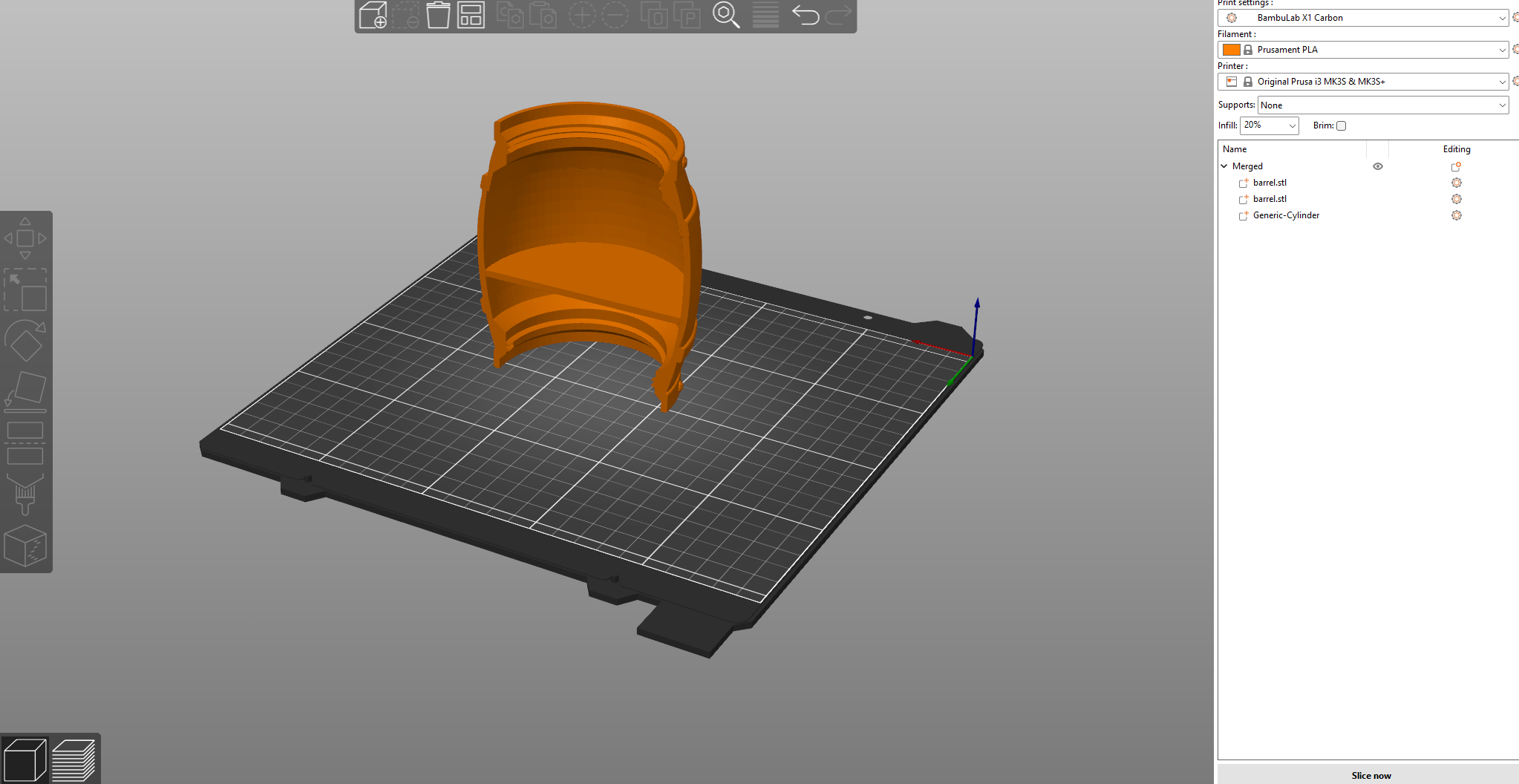This screenshot has height=784, width=1519.
Task: Click the Paste from clipboard icon
Action: [x=543, y=15]
